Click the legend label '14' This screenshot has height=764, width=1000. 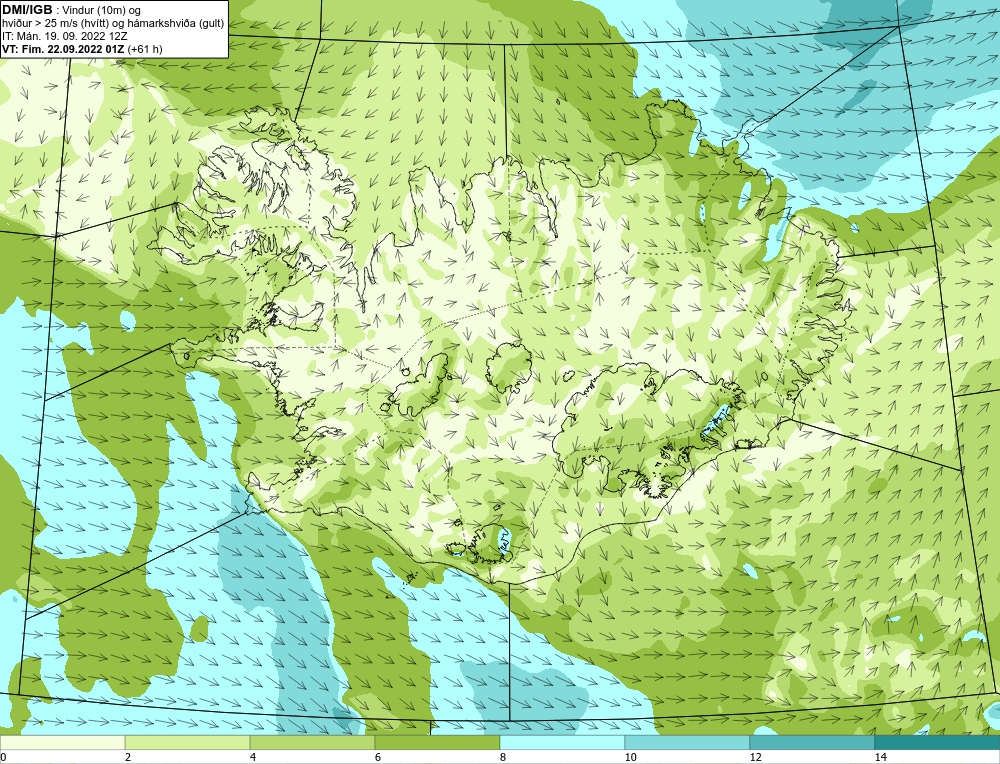pos(881,757)
